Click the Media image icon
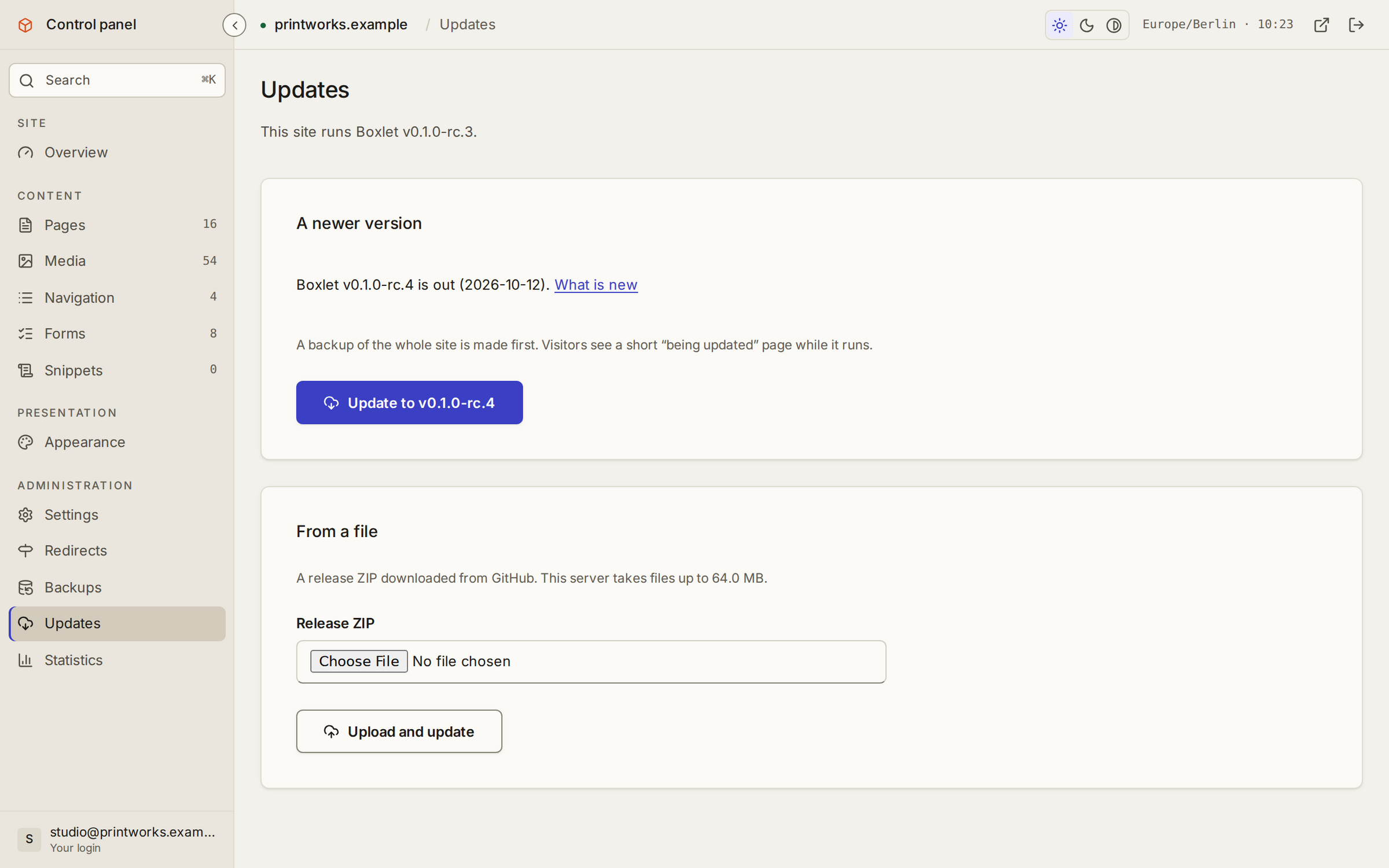The image size is (1389, 868). click(25, 261)
